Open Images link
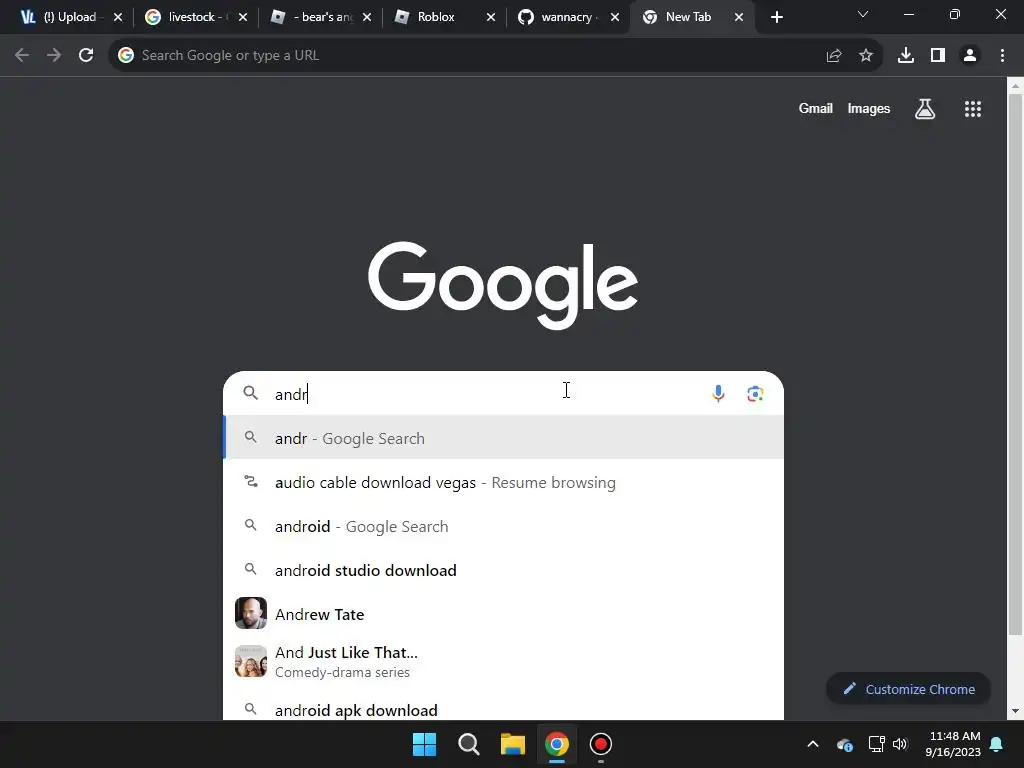 coord(869,108)
